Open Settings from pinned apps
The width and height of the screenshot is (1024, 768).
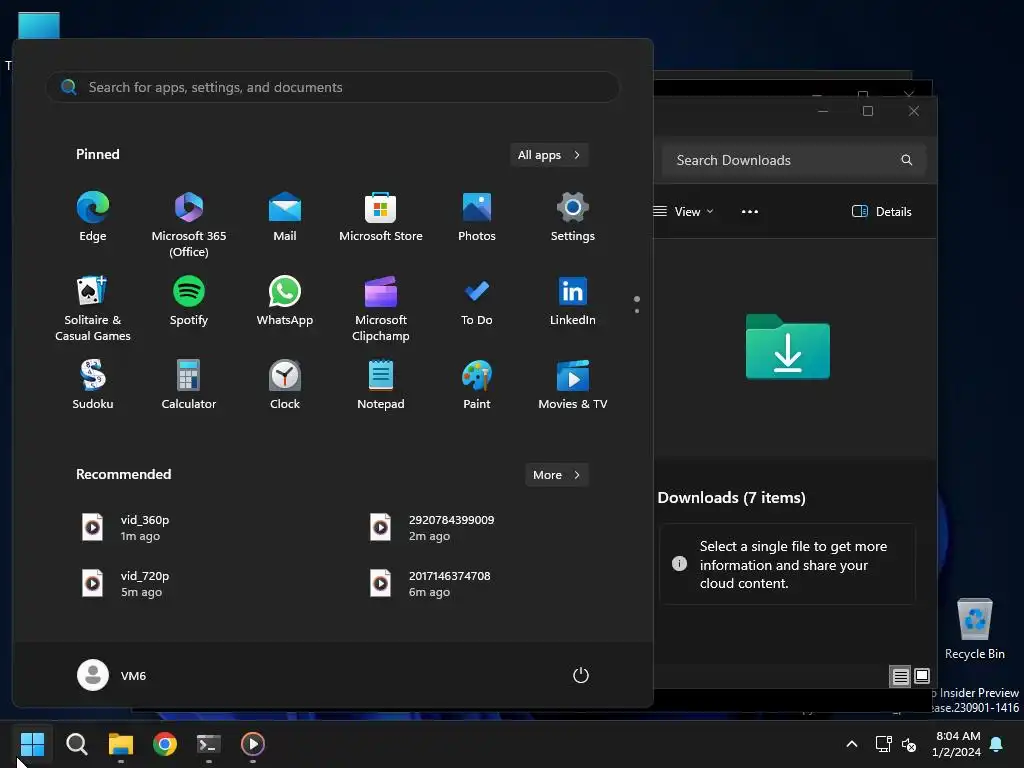(573, 217)
